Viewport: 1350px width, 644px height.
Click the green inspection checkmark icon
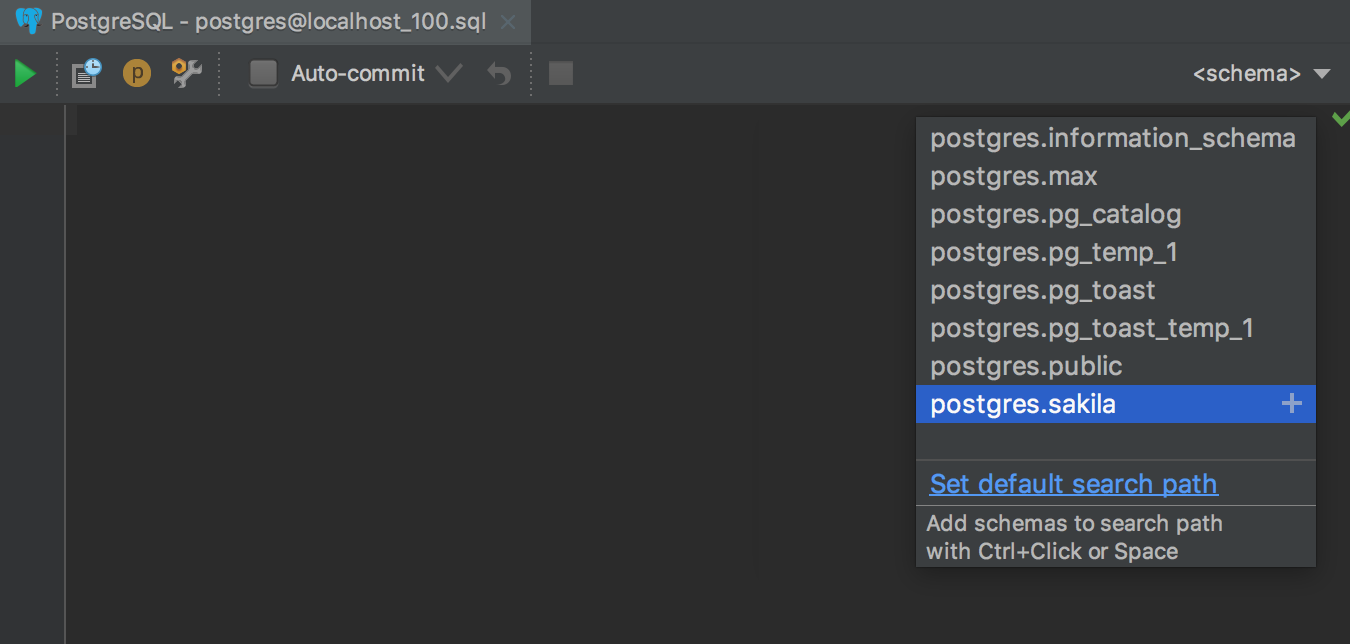[x=1340, y=118]
